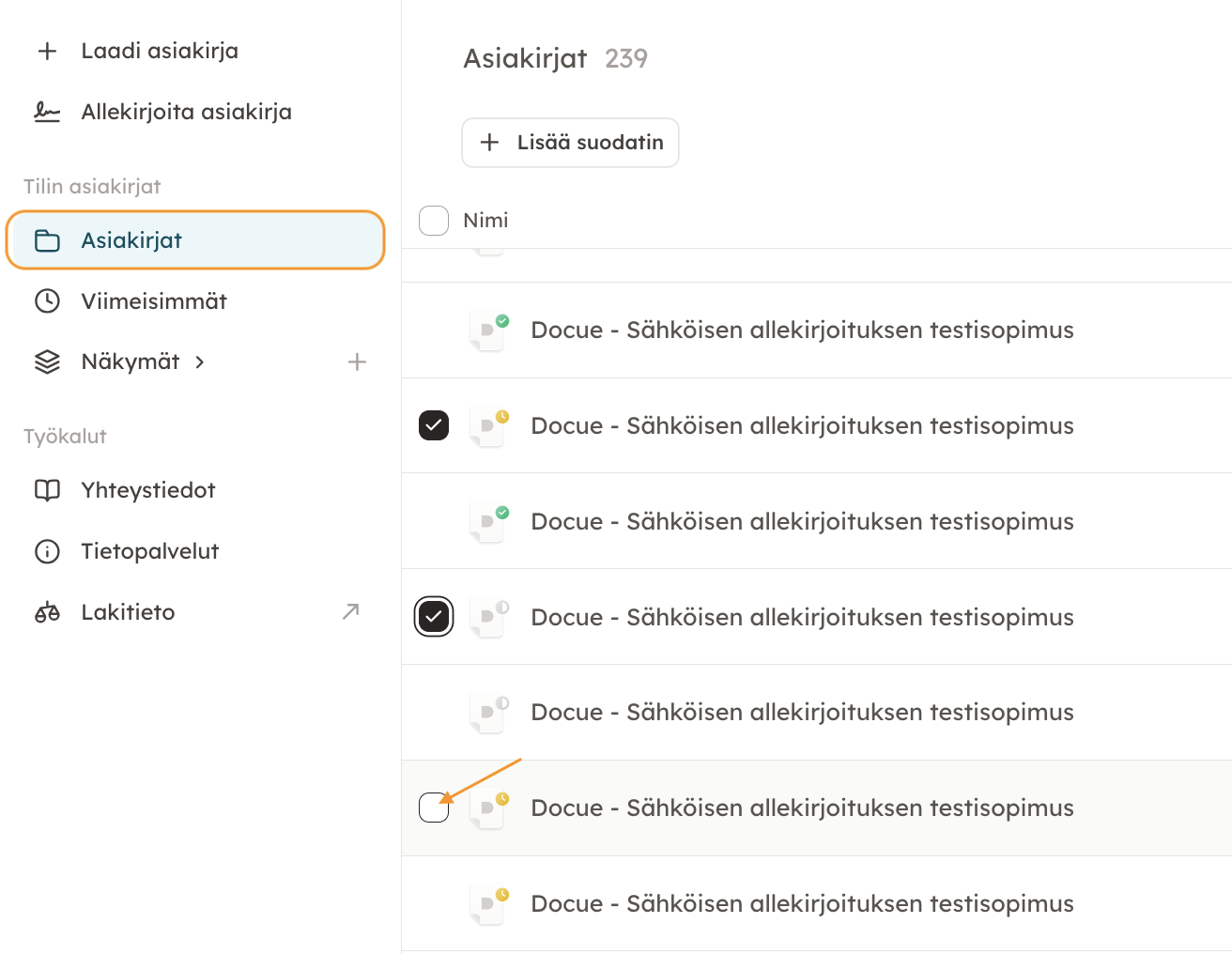Toggle the select-all checkbox next to Nimi
The image size is (1232, 954).
pos(434,221)
